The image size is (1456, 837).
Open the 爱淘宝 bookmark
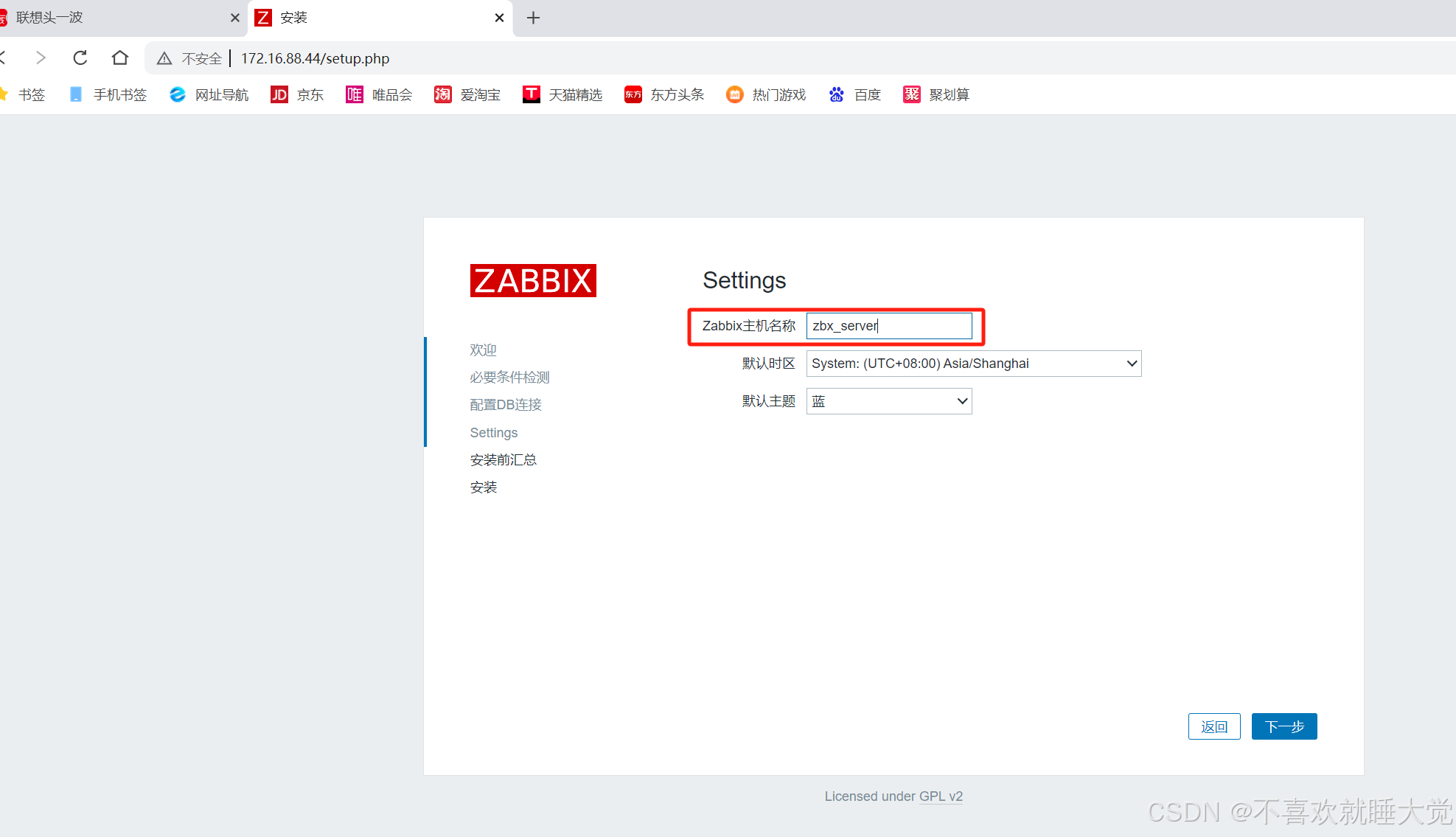467,94
